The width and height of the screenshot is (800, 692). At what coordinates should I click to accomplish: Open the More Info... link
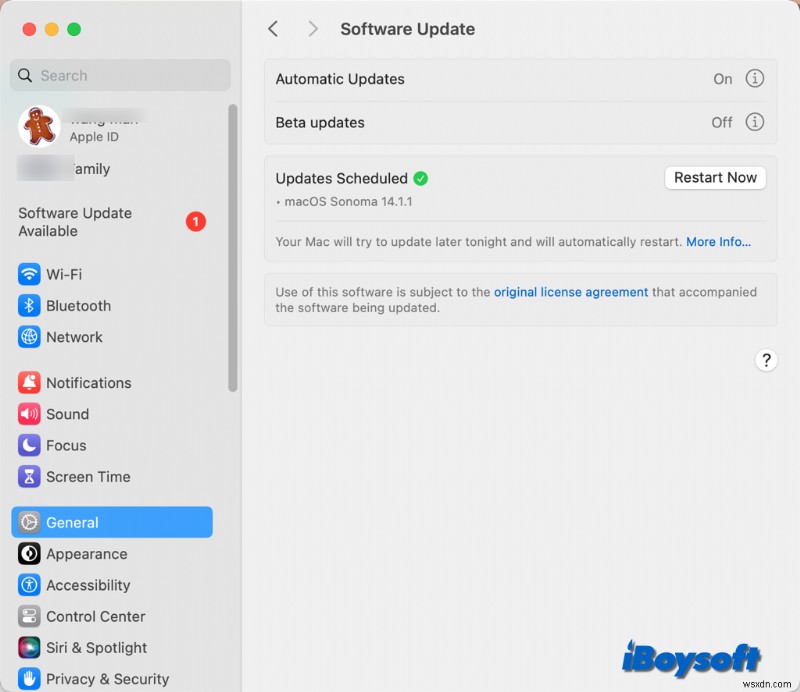(x=718, y=242)
